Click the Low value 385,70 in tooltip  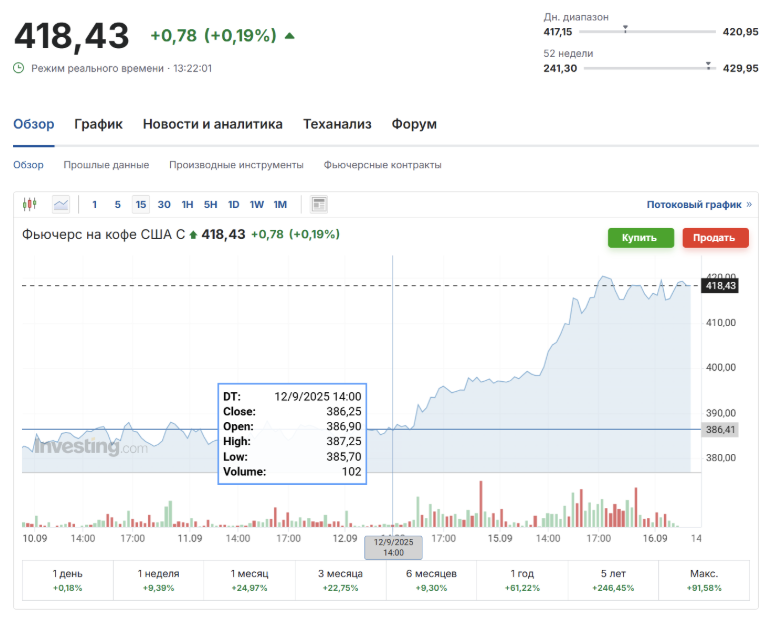click(x=344, y=457)
